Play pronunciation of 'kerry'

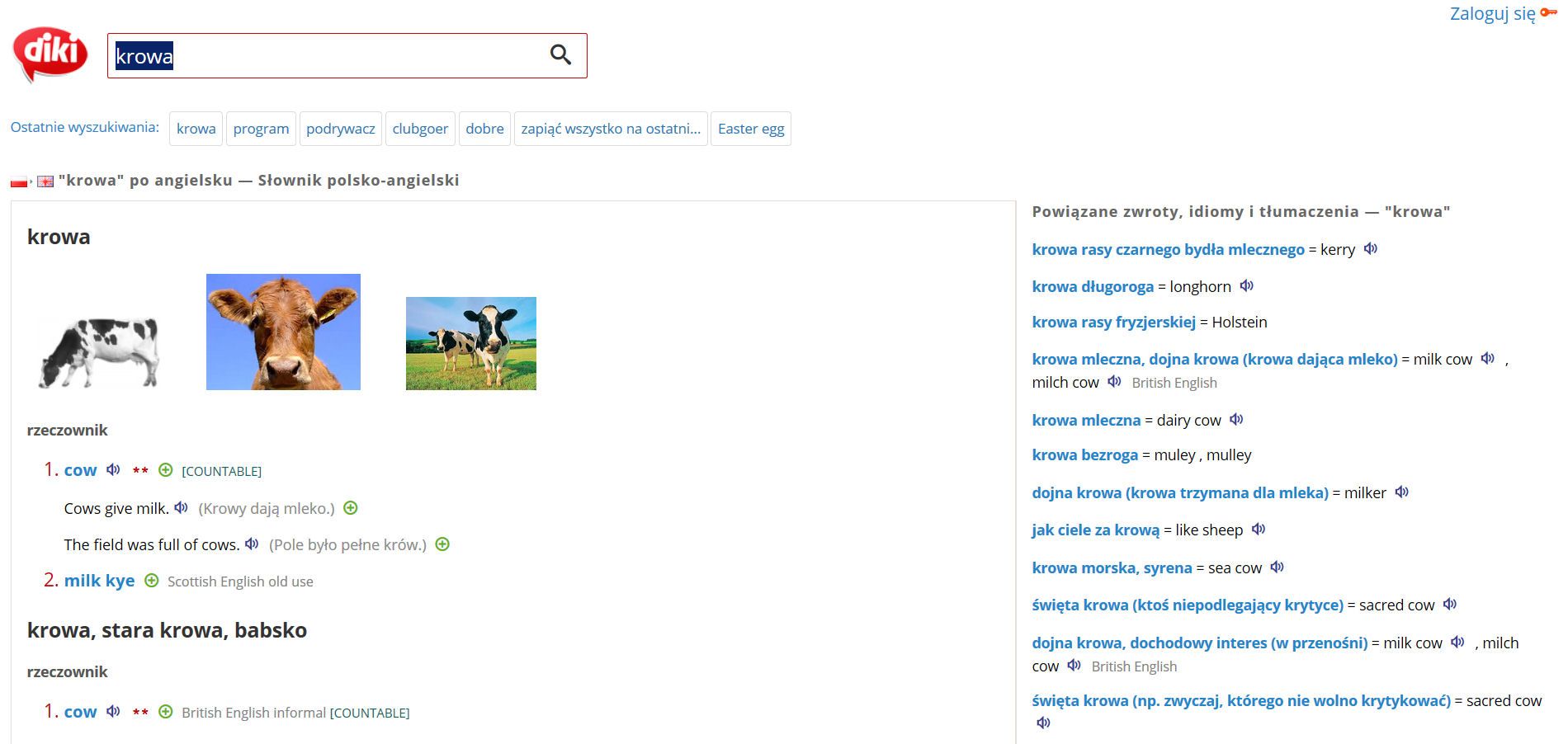point(1371,248)
